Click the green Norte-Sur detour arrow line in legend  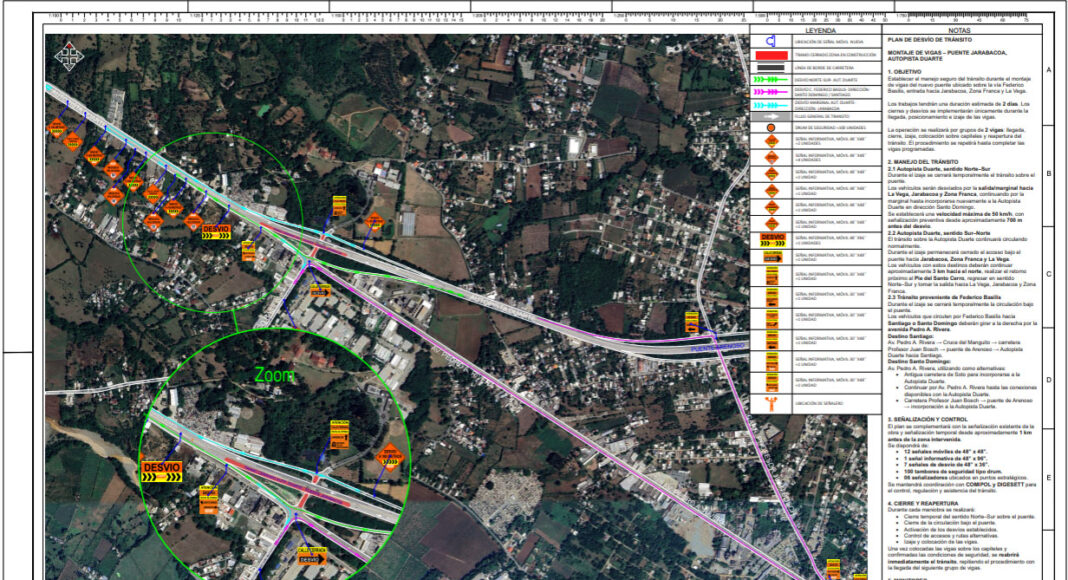pos(771,80)
